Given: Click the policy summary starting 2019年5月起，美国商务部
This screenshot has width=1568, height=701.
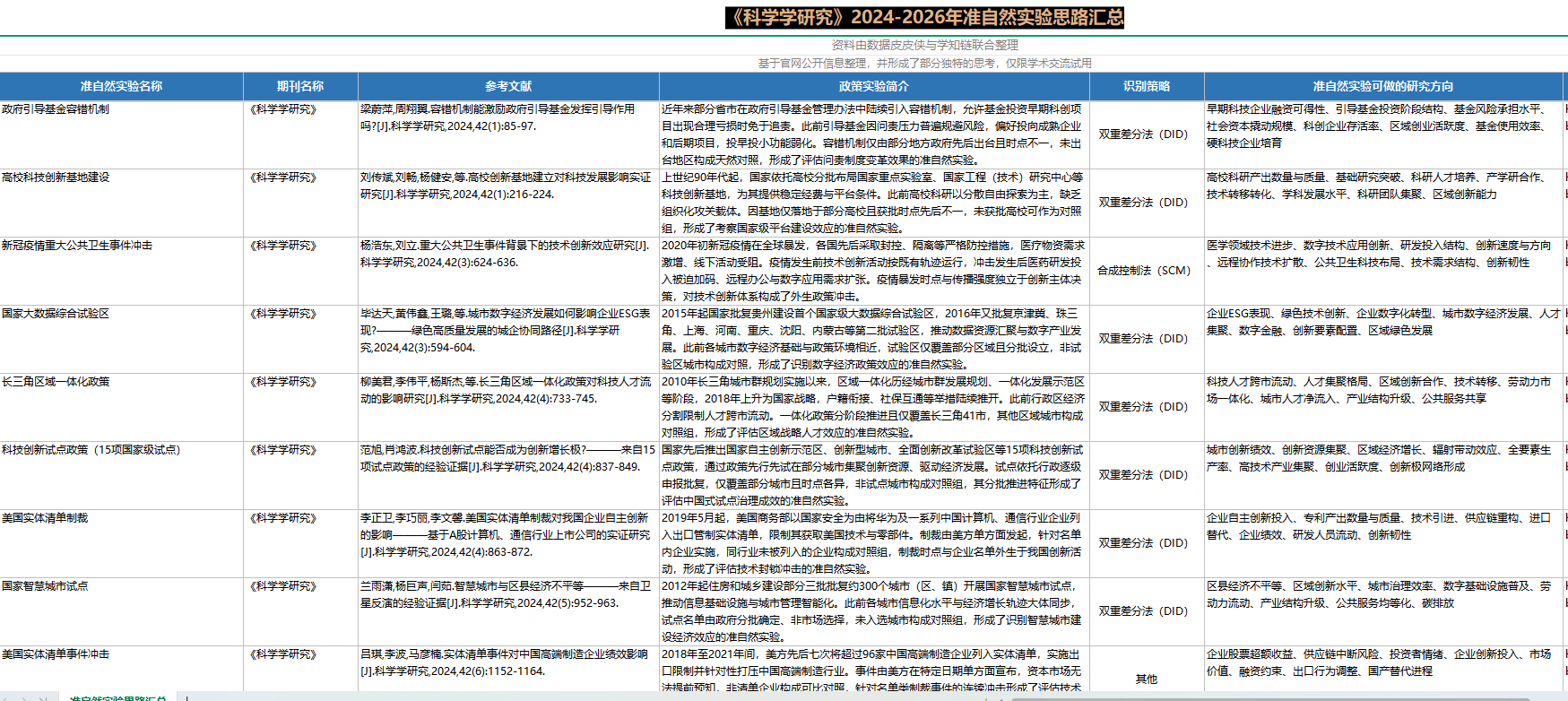Looking at the screenshot, I should click(874, 543).
